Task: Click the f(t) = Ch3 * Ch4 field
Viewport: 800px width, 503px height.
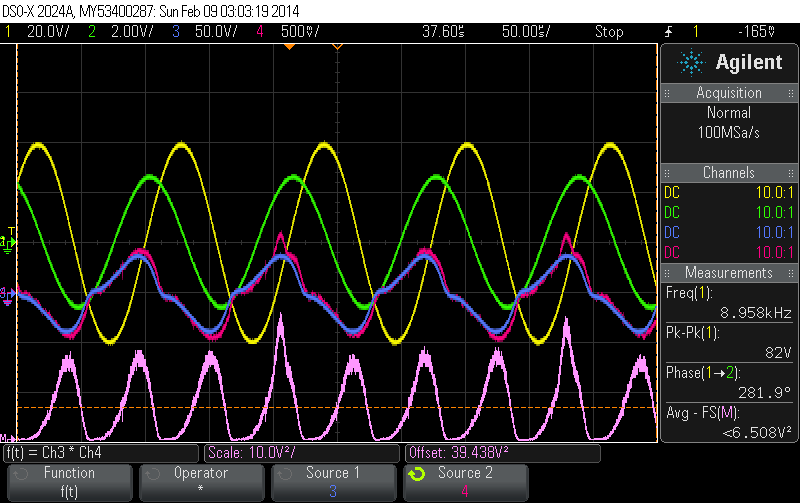Action: [x=101, y=453]
